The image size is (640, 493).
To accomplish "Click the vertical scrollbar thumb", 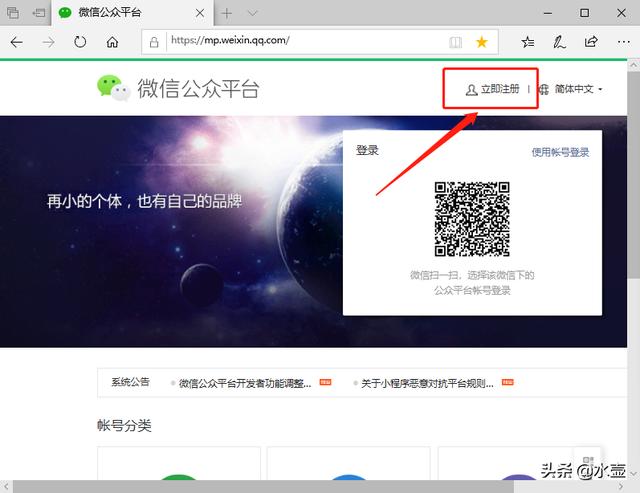I will point(633,175).
